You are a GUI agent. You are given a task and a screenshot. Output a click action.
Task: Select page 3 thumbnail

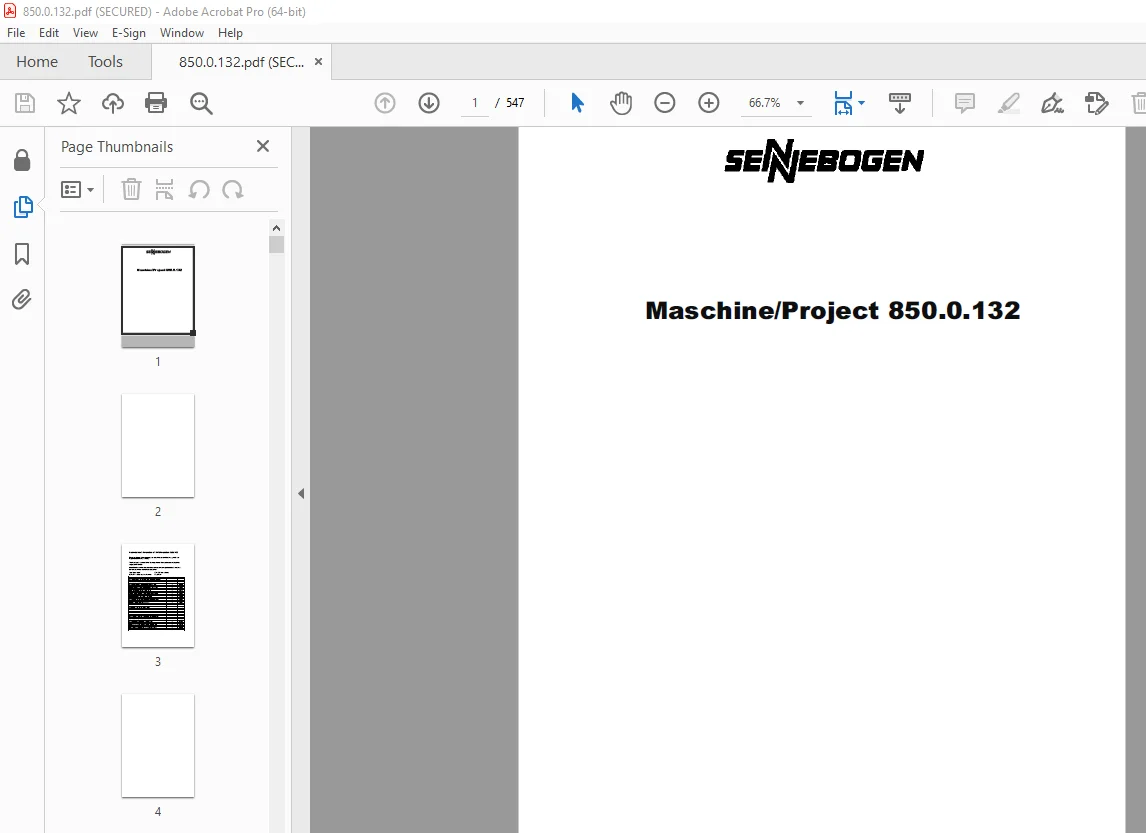click(x=158, y=596)
